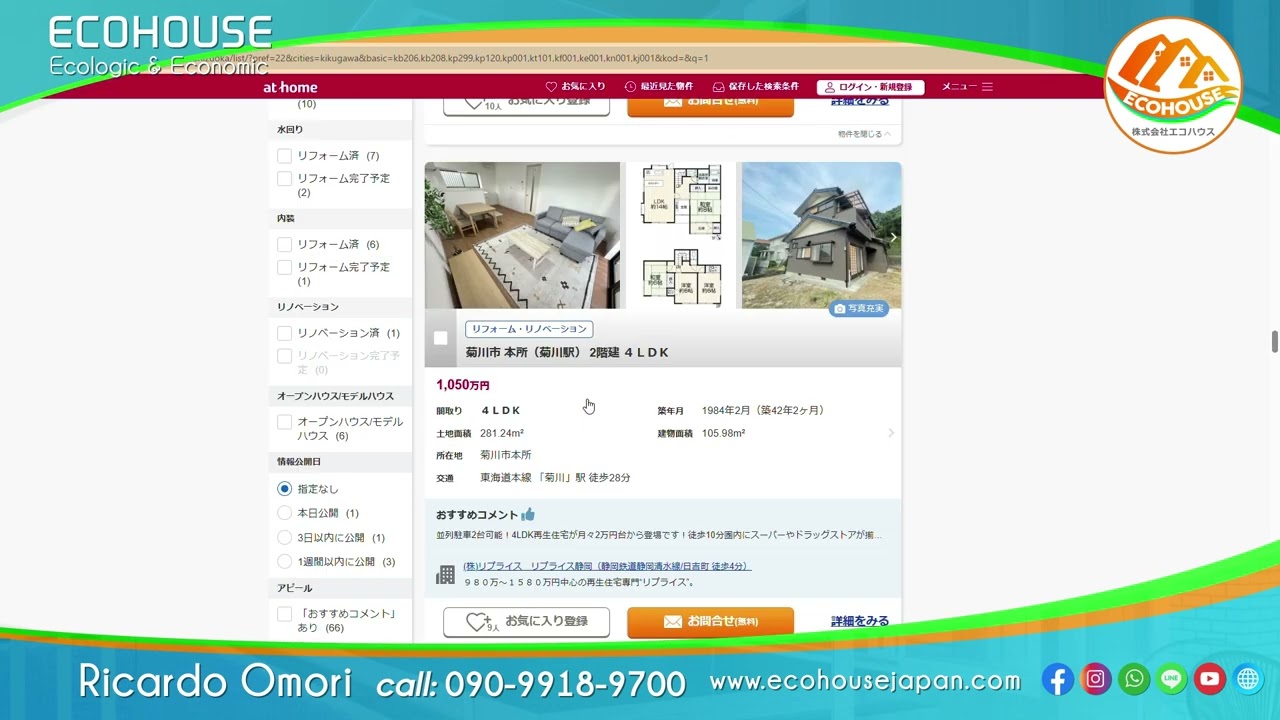This screenshot has width=1280, height=720.
Task: Click the price 1,050万円
Action: pyautogui.click(x=463, y=385)
